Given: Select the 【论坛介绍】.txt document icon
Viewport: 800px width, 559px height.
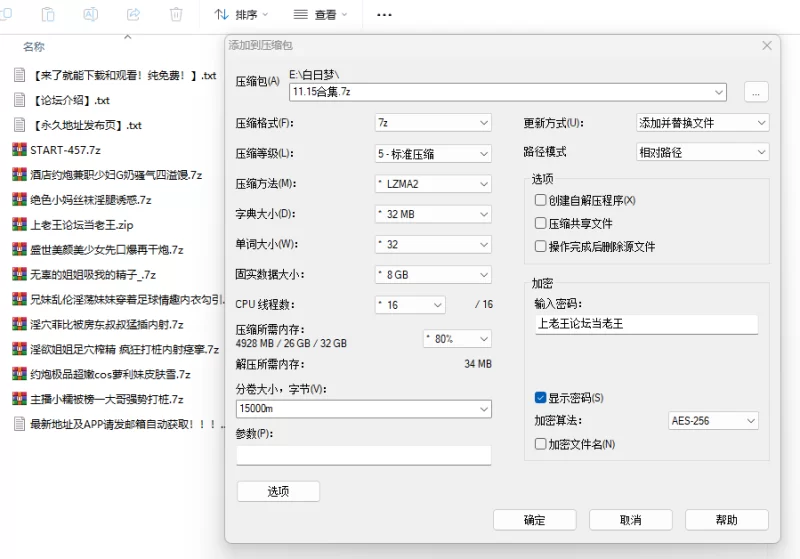Looking at the screenshot, I should click(19, 100).
